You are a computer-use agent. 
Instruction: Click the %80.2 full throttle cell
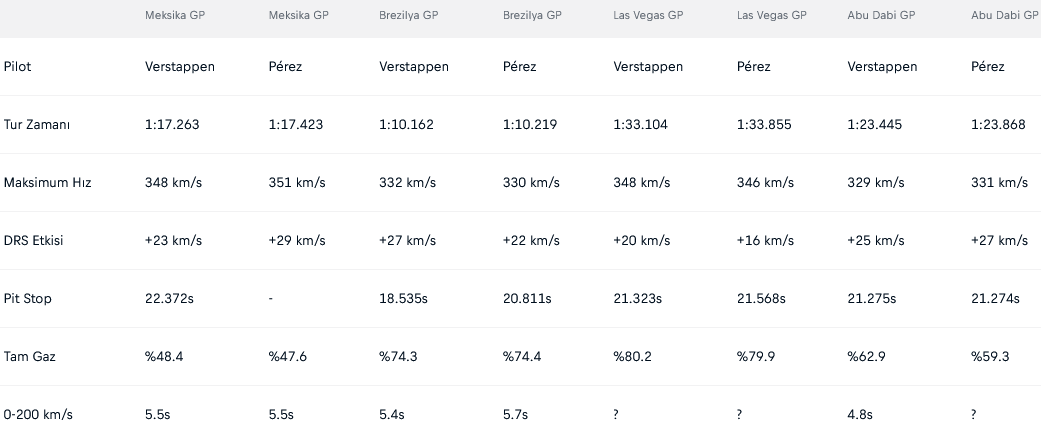point(634,357)
